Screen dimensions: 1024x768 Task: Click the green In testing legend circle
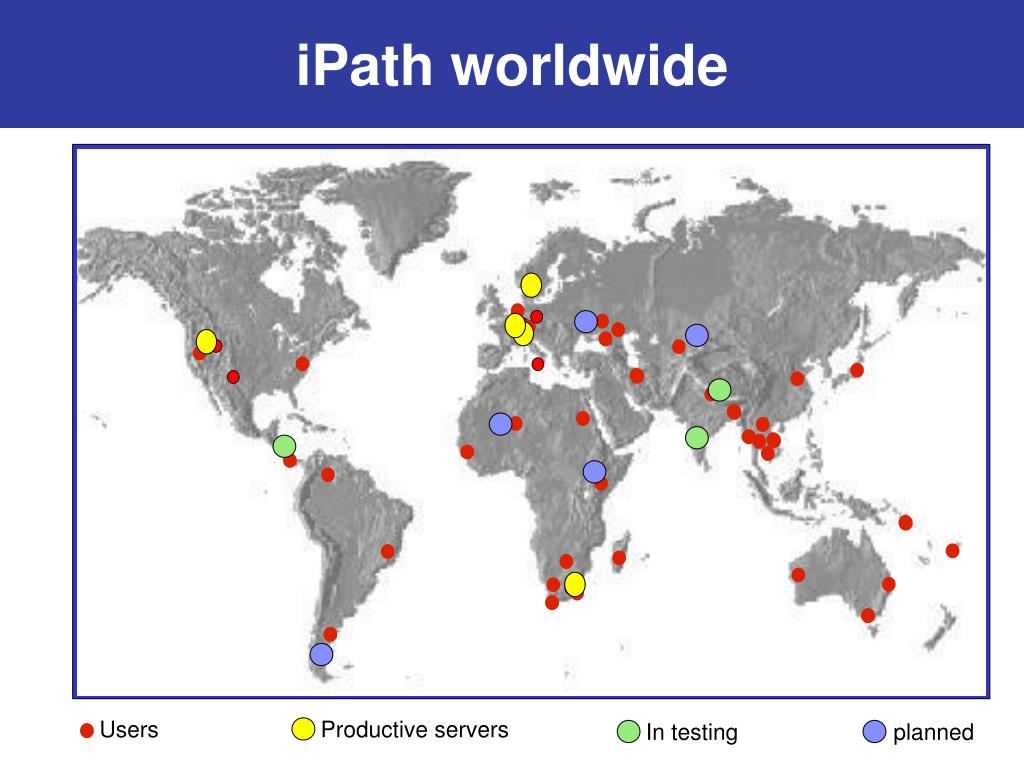pos(628,731)
